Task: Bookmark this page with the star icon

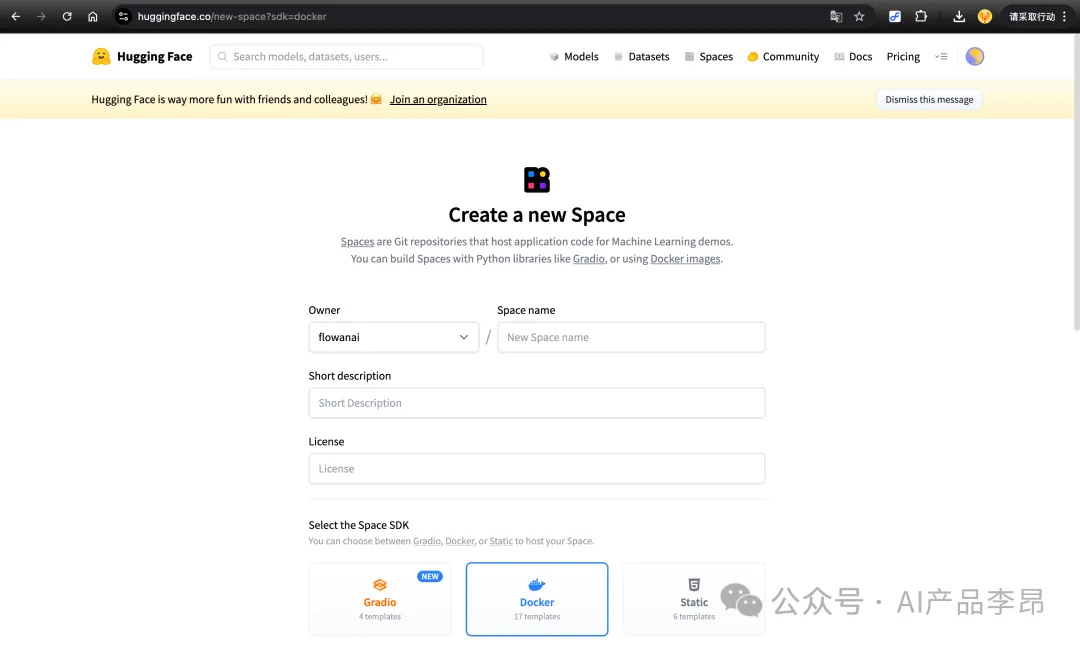Action: tap(859, 16)
